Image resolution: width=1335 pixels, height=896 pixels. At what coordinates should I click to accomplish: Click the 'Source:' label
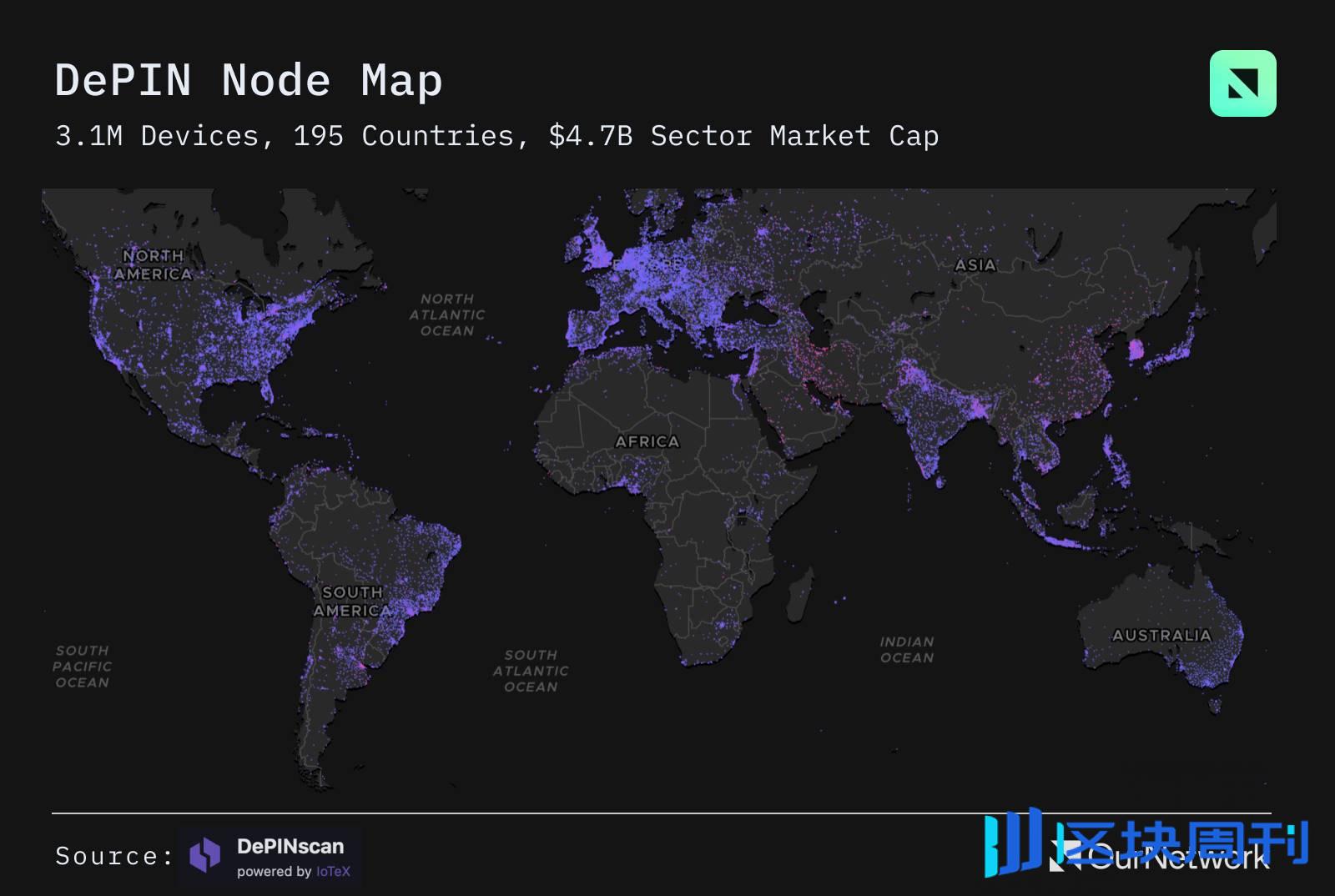point(114,856)
